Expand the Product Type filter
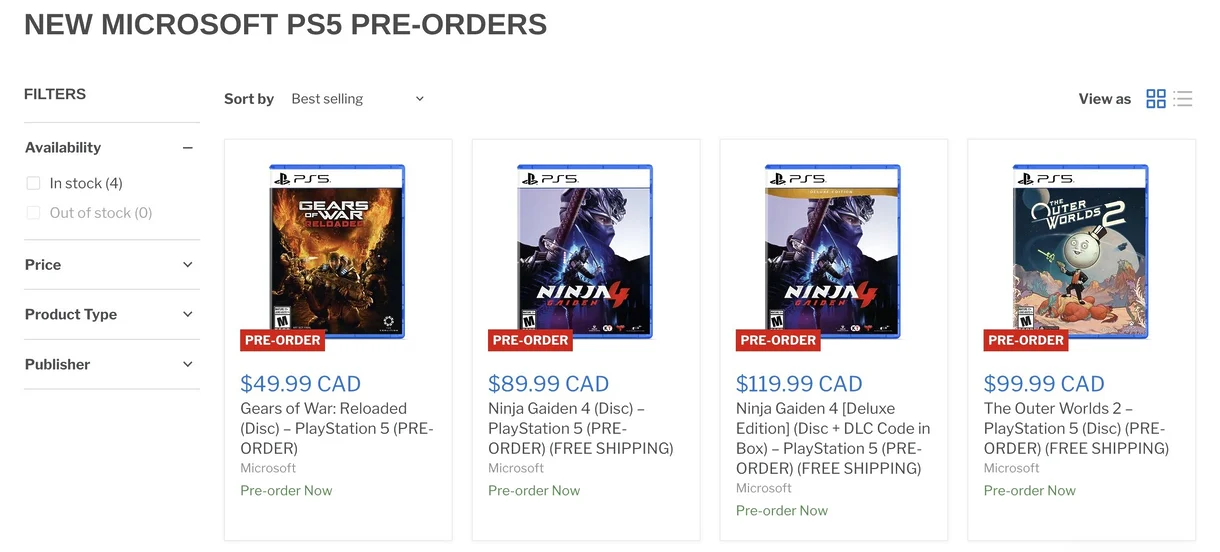Viewport: 1220px width, 552px height. [x=110, y=314]
